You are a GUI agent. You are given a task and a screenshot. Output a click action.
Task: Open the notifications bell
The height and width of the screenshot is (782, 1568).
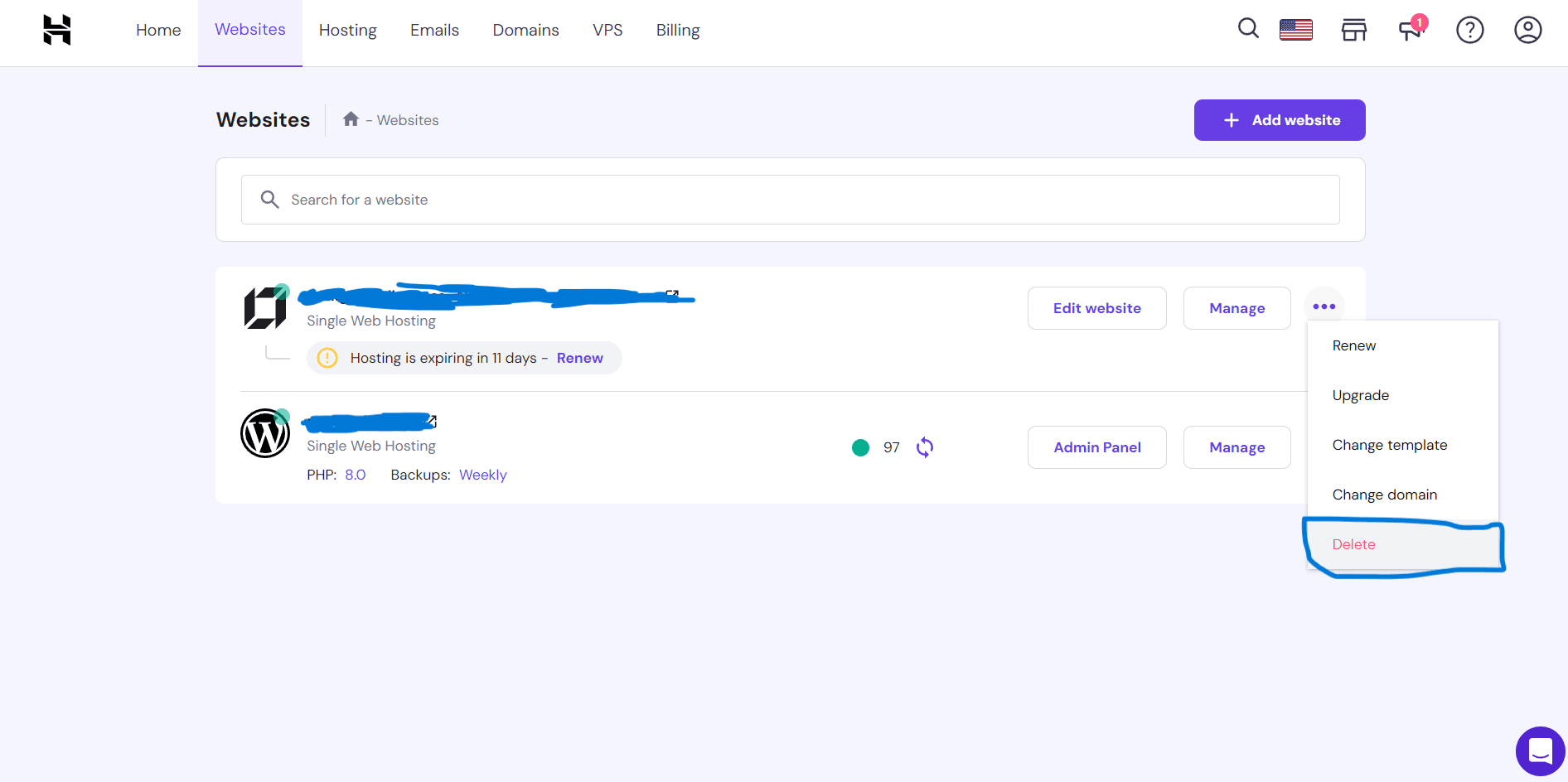[1409, 30]
